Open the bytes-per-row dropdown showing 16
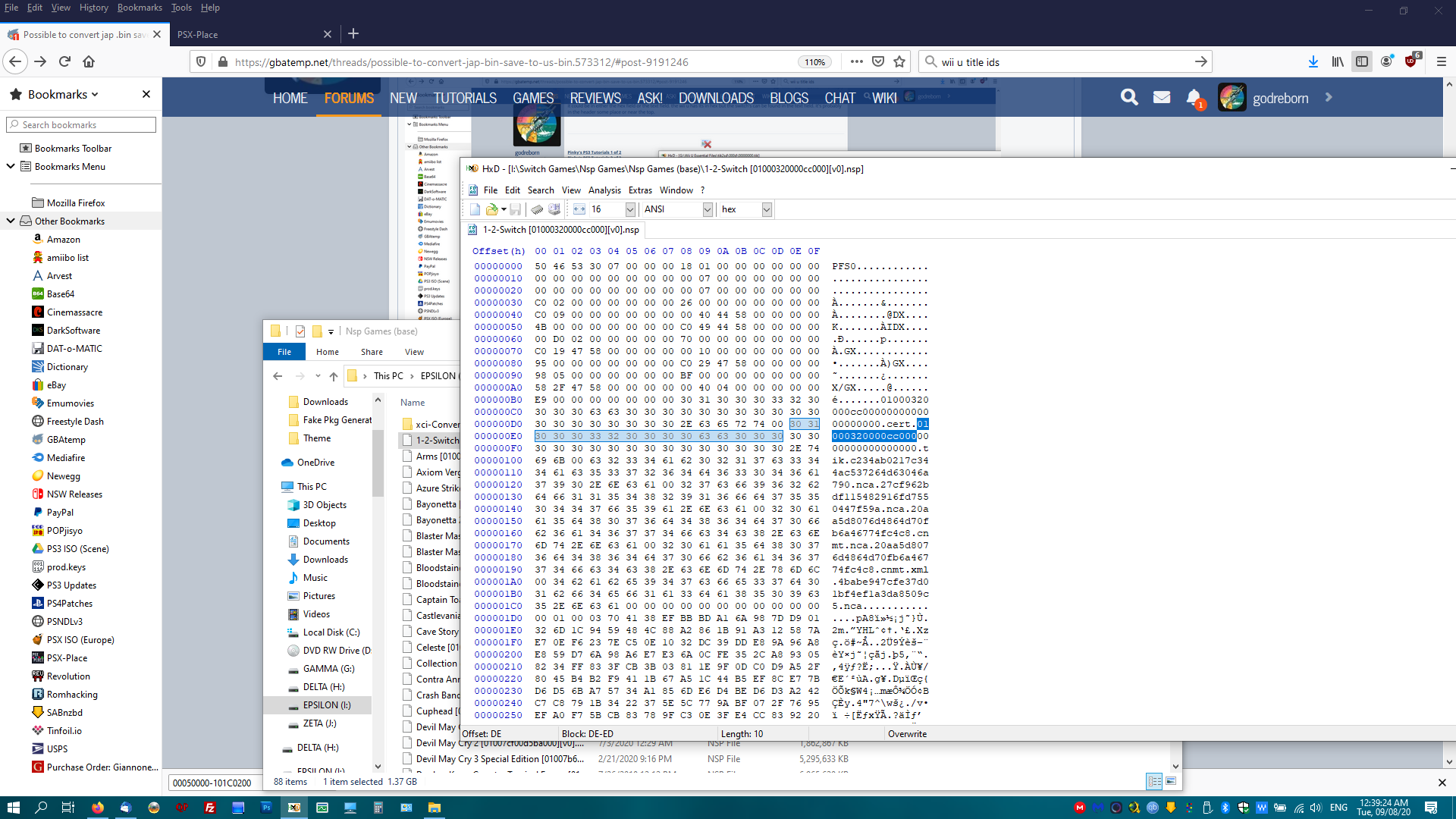Image resolution: width=1456 pixels, height=819 pixels. (x=630, y=209)
